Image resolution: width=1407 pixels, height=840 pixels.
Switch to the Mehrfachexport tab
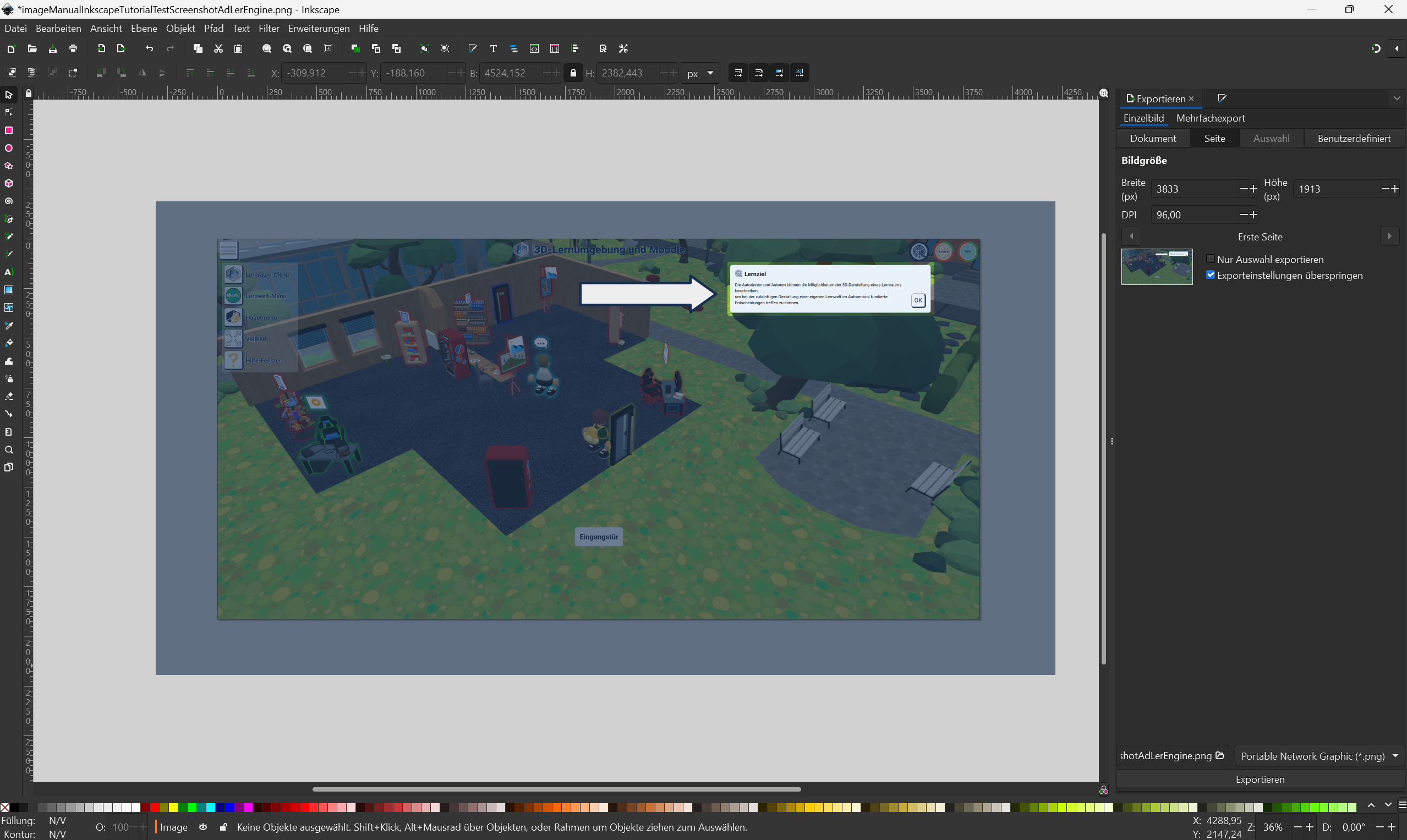[x=1210, y=118]
